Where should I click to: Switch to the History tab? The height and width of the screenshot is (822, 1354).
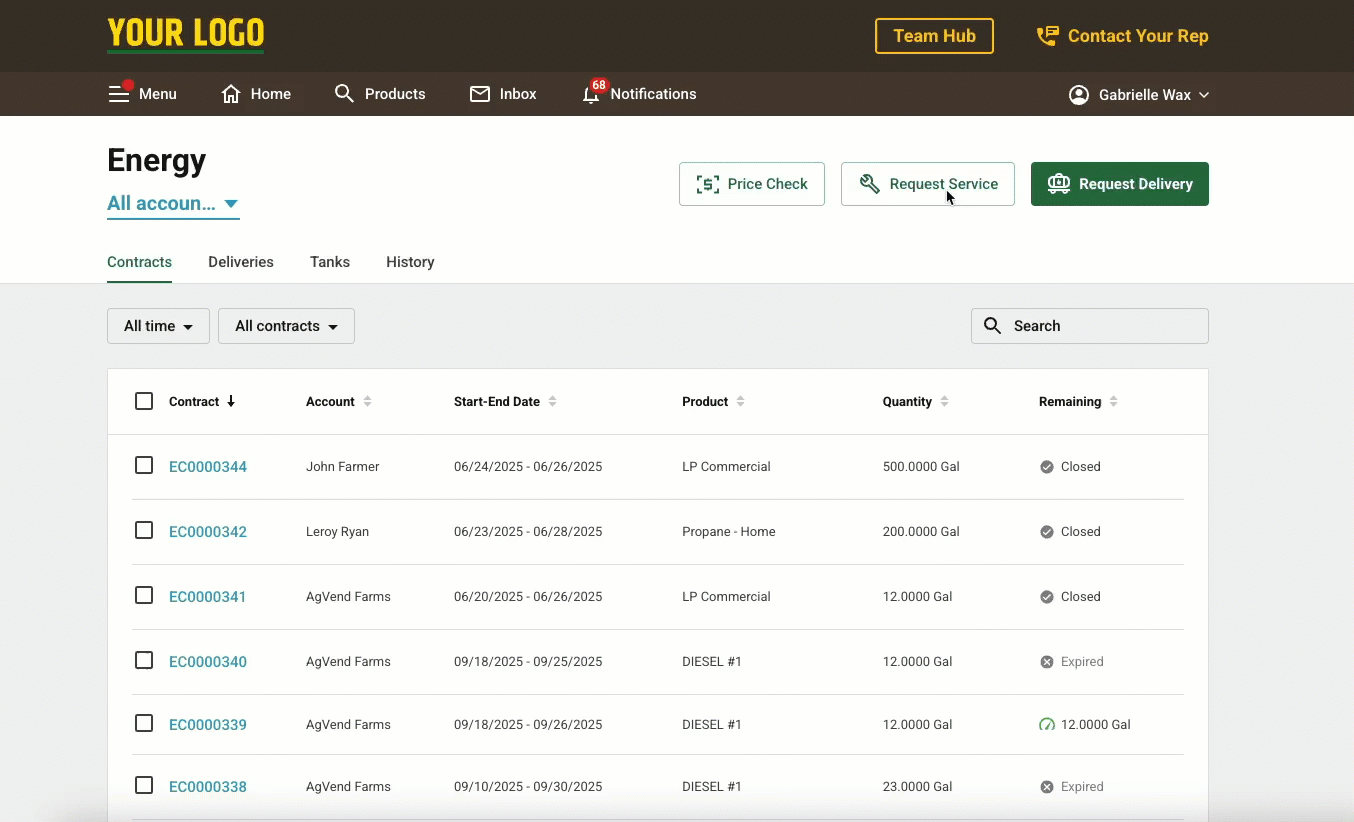point(410,262)
